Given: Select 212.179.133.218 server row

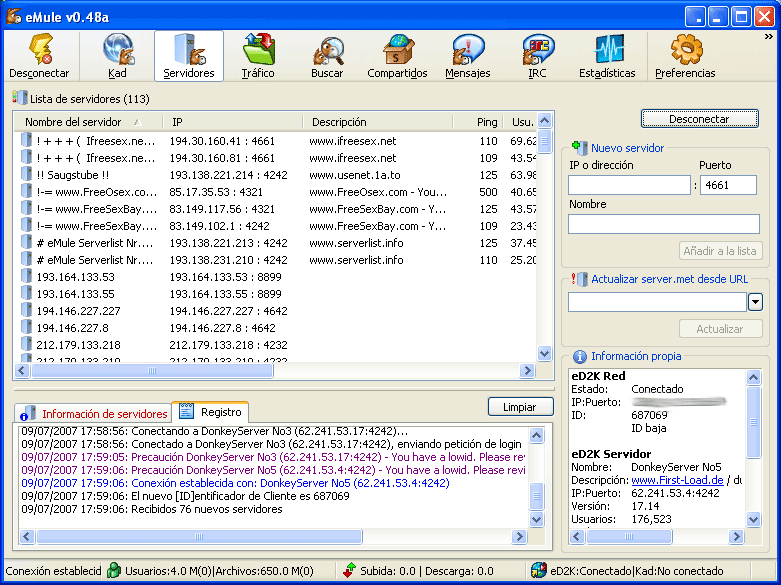Looking at the screenshot, I should tap(275, 344).
